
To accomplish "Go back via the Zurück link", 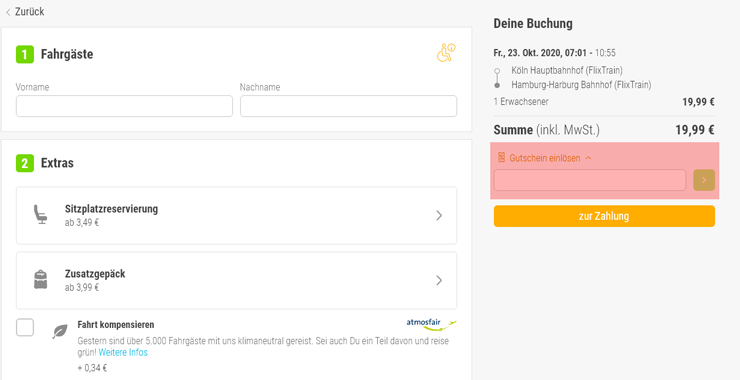I will [x=25, y=12].
